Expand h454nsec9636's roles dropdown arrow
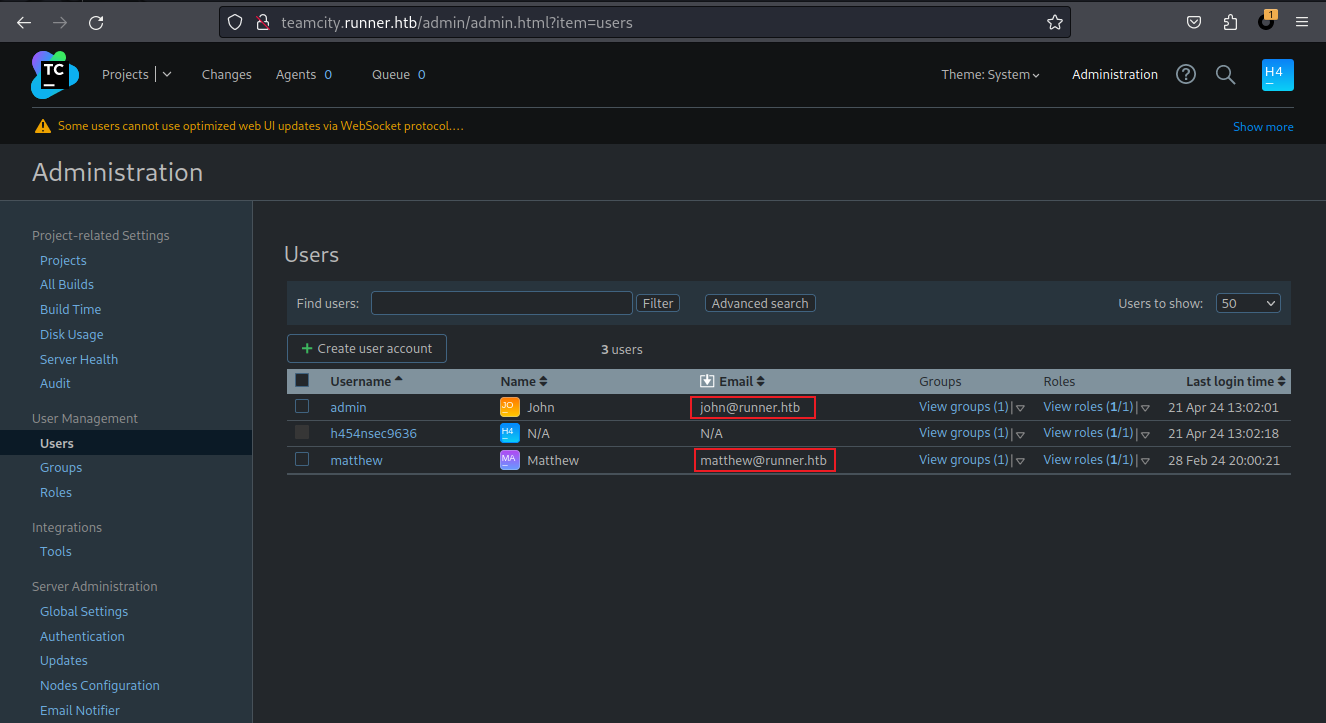Image resolution: width=1326 pixels, height=723 pixels. click(1145, 434)
